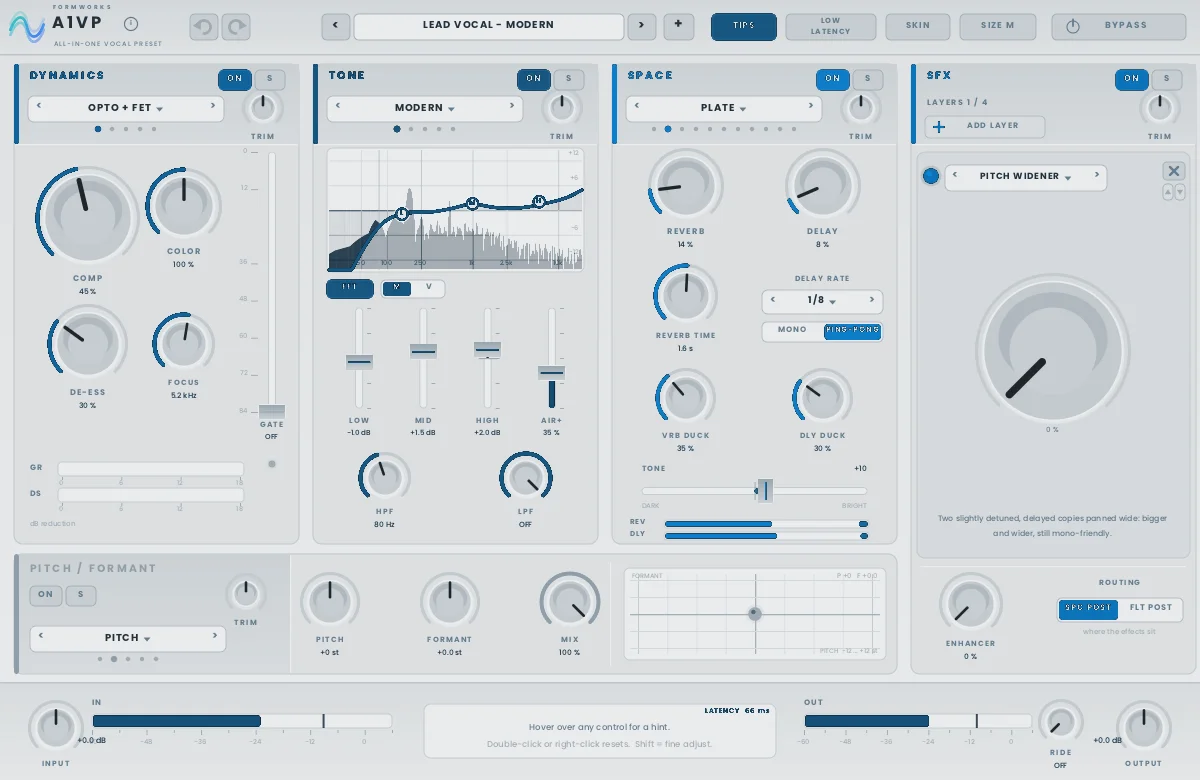Open the Modern tone style dropdown
The image size is (1200, 780).
[x=425, y=108]
